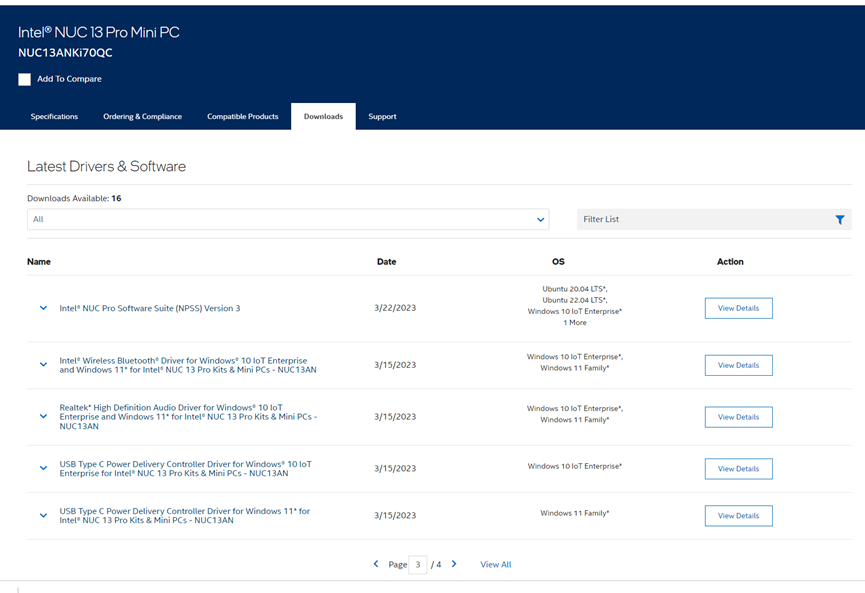The height and width of the screenshot is (593, 865).
Task: Click the View All link
Action: (x=496, y=564)
